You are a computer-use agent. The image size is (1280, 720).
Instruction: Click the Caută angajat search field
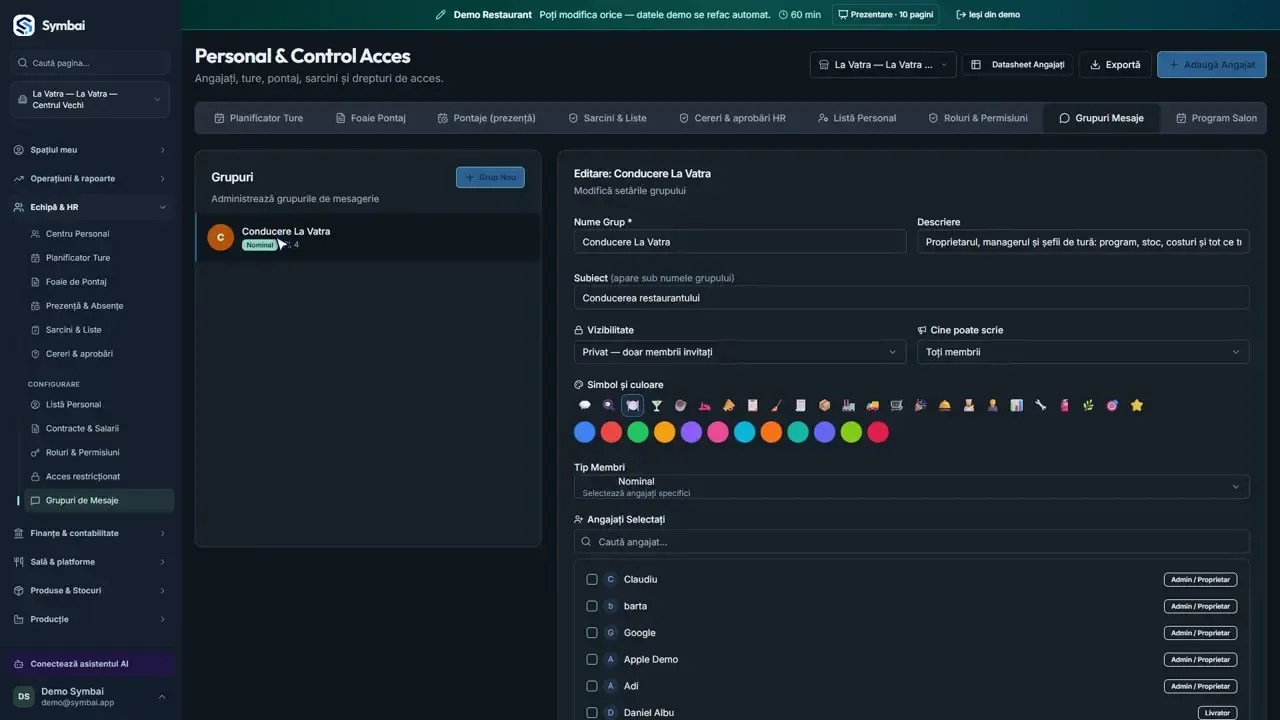[x=911, y=541]
